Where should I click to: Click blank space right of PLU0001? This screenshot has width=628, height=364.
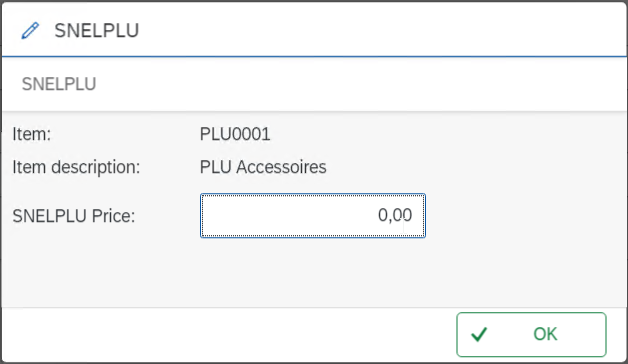click(441, 134)
